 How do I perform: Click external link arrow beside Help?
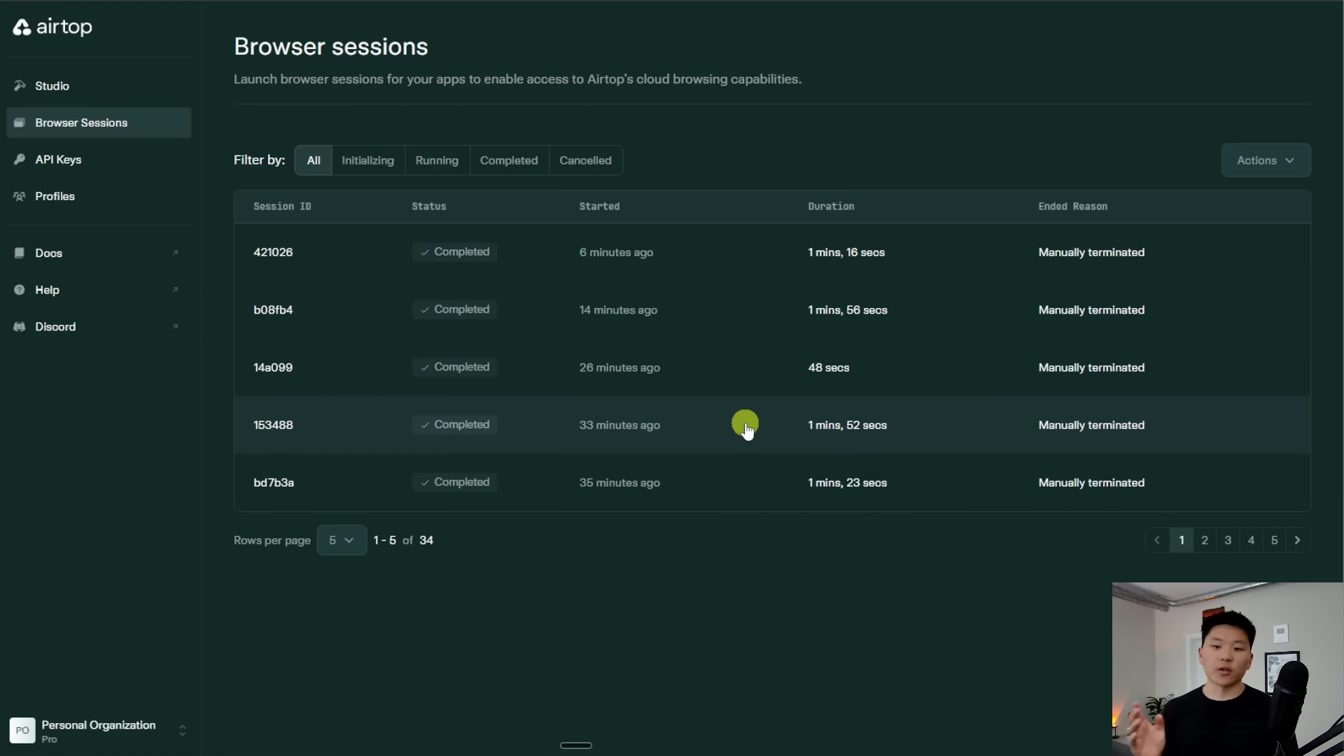tap(175, 290)
